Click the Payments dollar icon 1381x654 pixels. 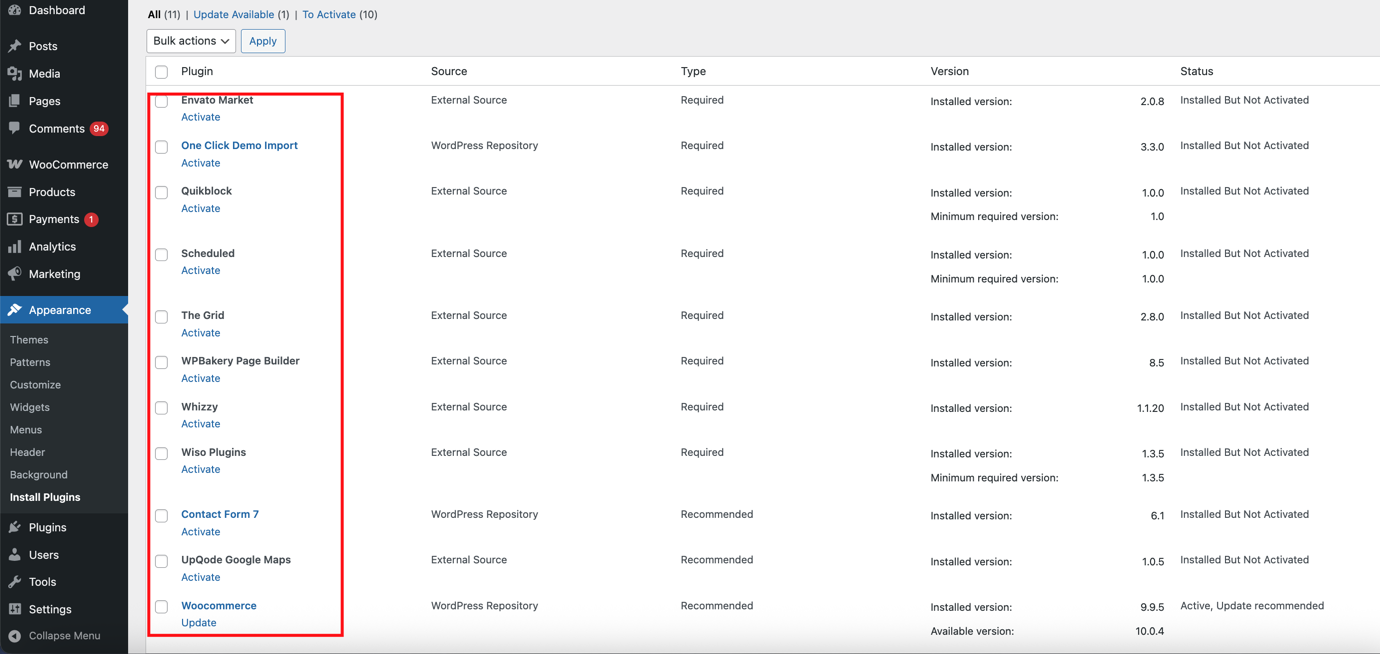[x=15, y=219]
